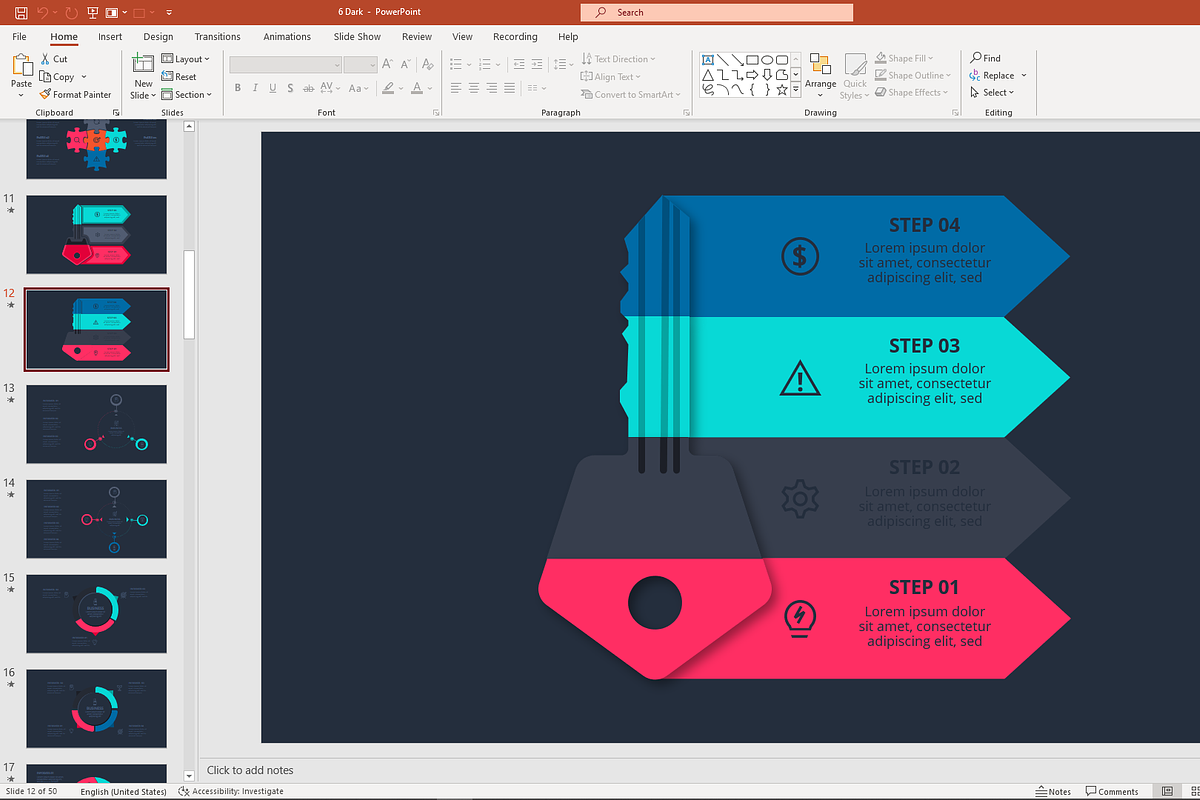Choose the triangle shape in gallery

pyautogui.click(x=708, y=75)
